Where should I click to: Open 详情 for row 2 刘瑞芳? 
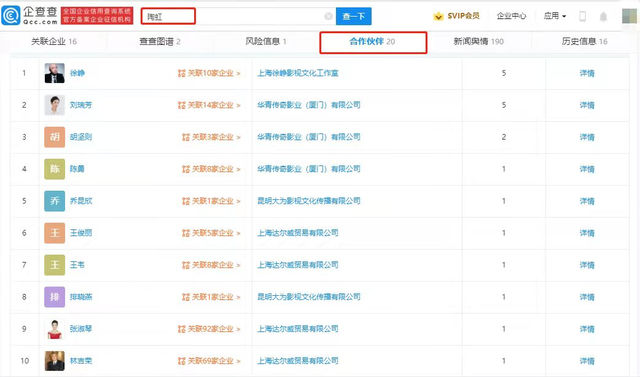(x=587, y=105)
